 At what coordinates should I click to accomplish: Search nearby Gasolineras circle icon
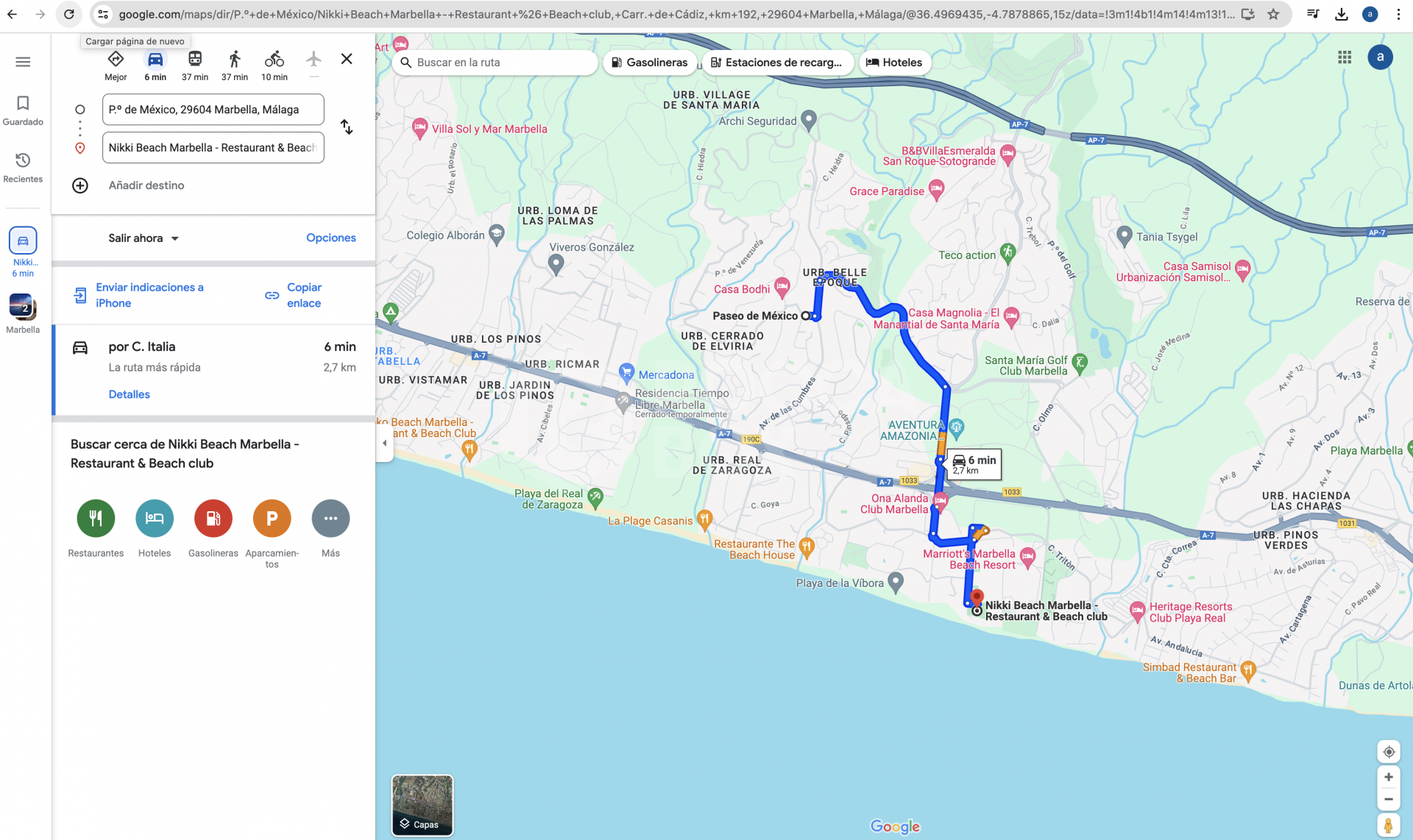coord(213,519)
